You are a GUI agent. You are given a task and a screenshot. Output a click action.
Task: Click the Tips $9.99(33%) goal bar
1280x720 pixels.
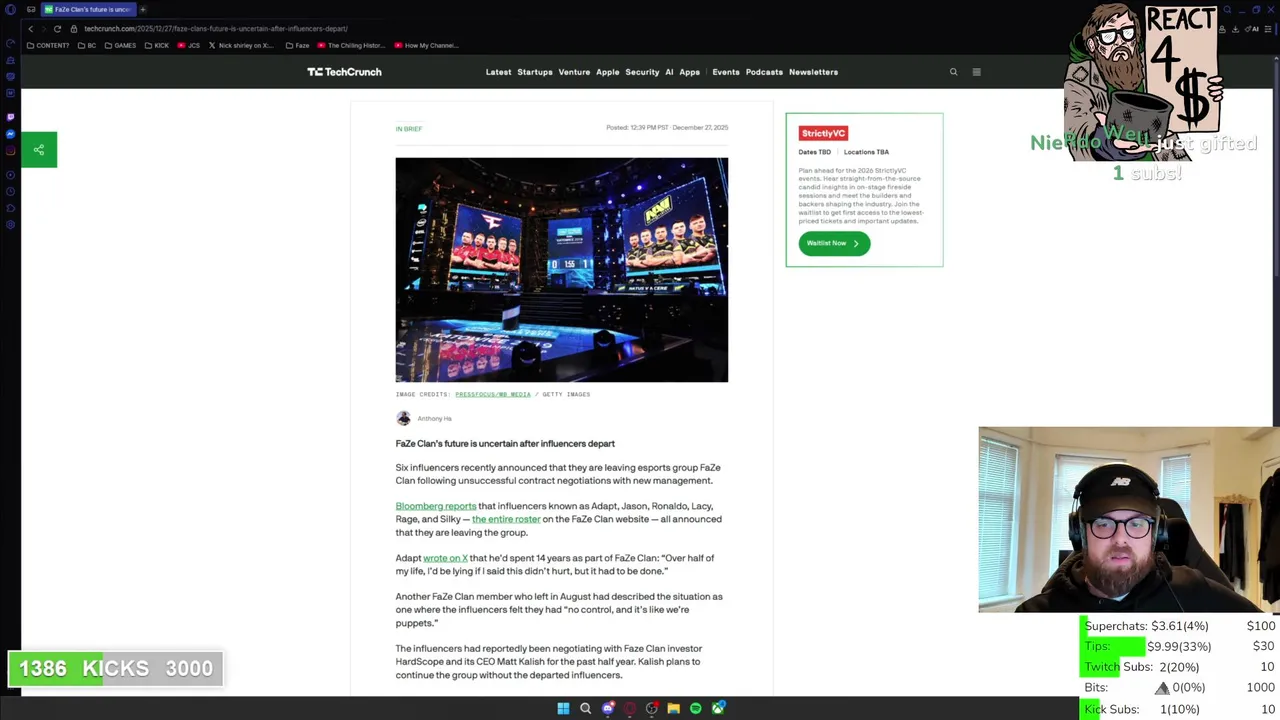coord(1179,646)
